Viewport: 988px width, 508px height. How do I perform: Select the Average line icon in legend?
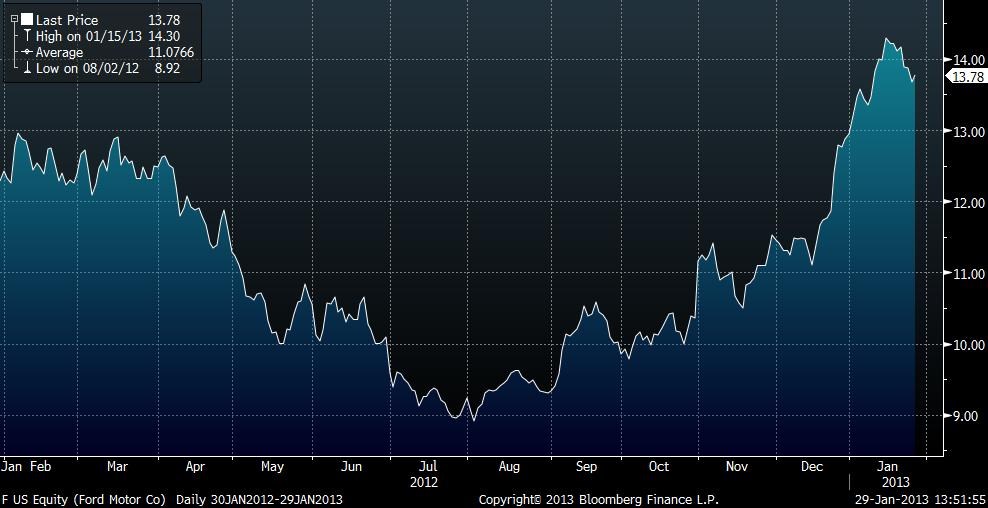tap(26, 51)
